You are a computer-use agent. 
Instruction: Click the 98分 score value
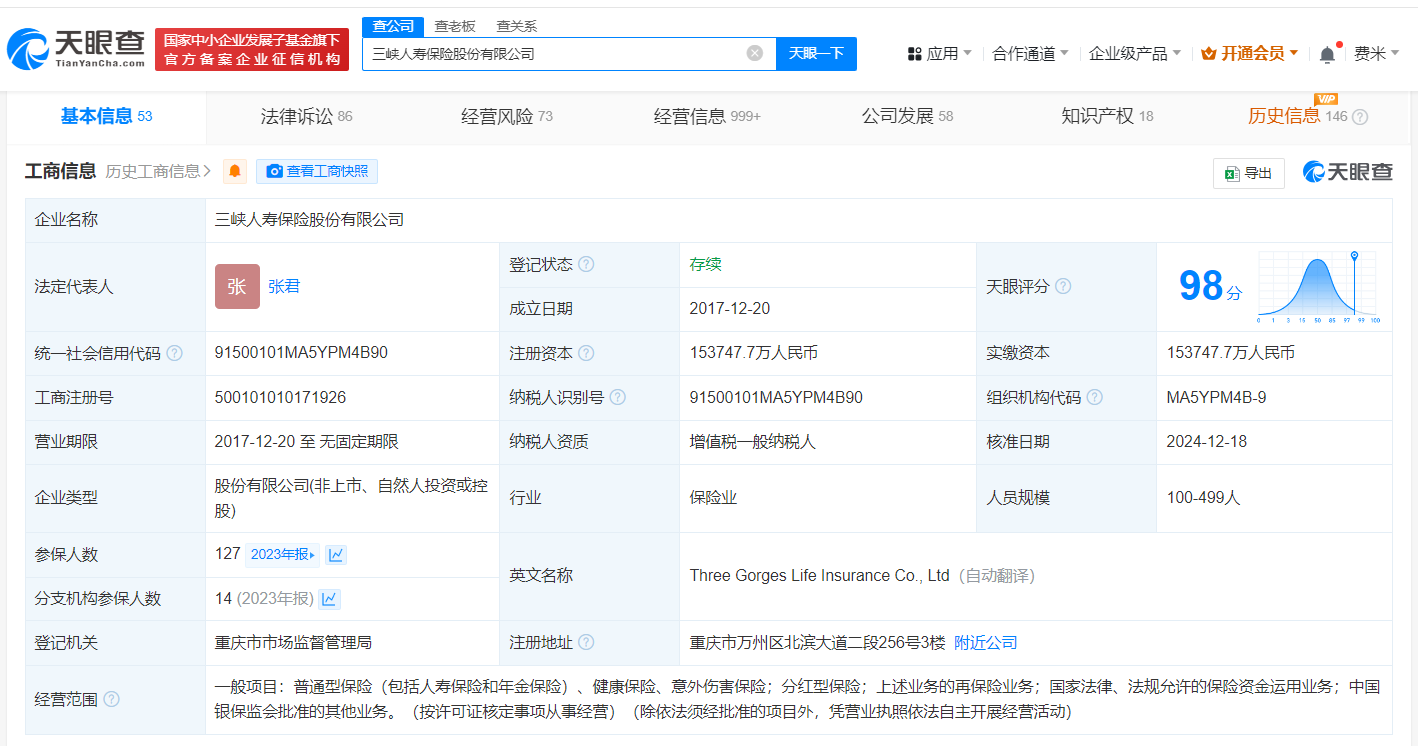pyautogui.click(x=1211, y=287)
